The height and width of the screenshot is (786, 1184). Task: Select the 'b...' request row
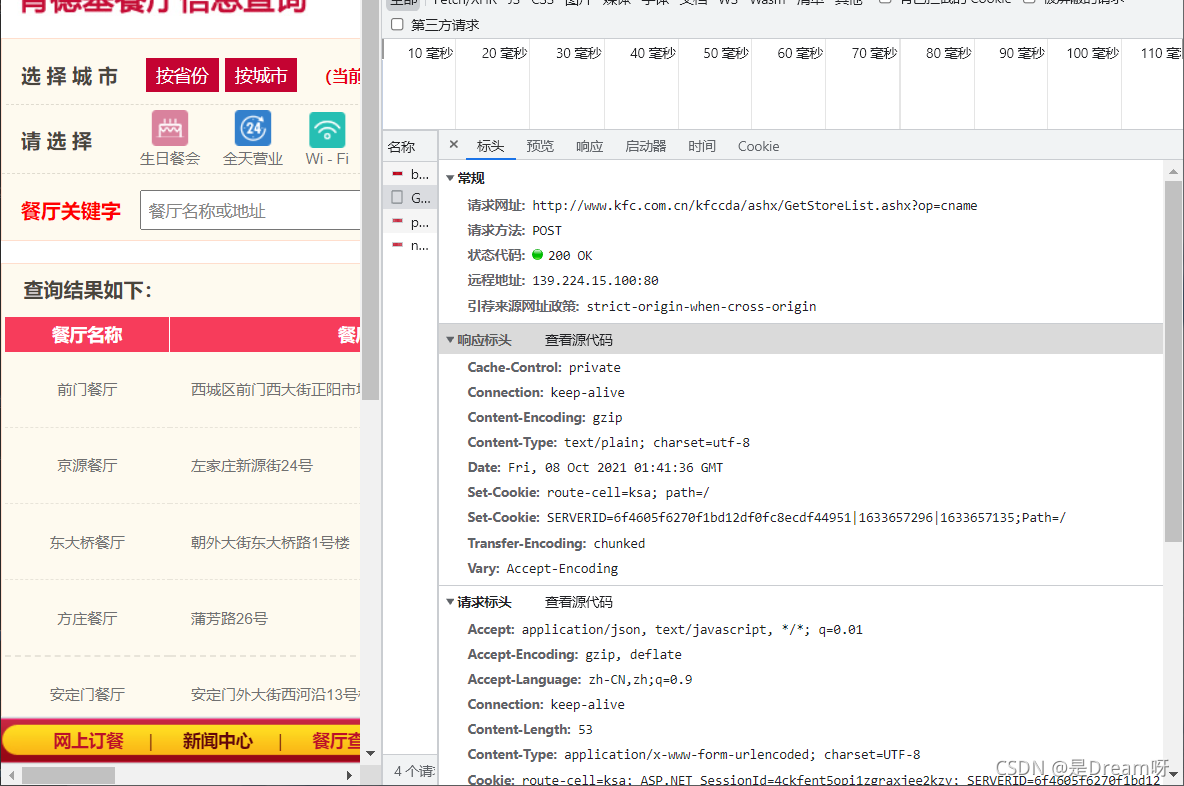pyautogui.click(x=411, y=174)
